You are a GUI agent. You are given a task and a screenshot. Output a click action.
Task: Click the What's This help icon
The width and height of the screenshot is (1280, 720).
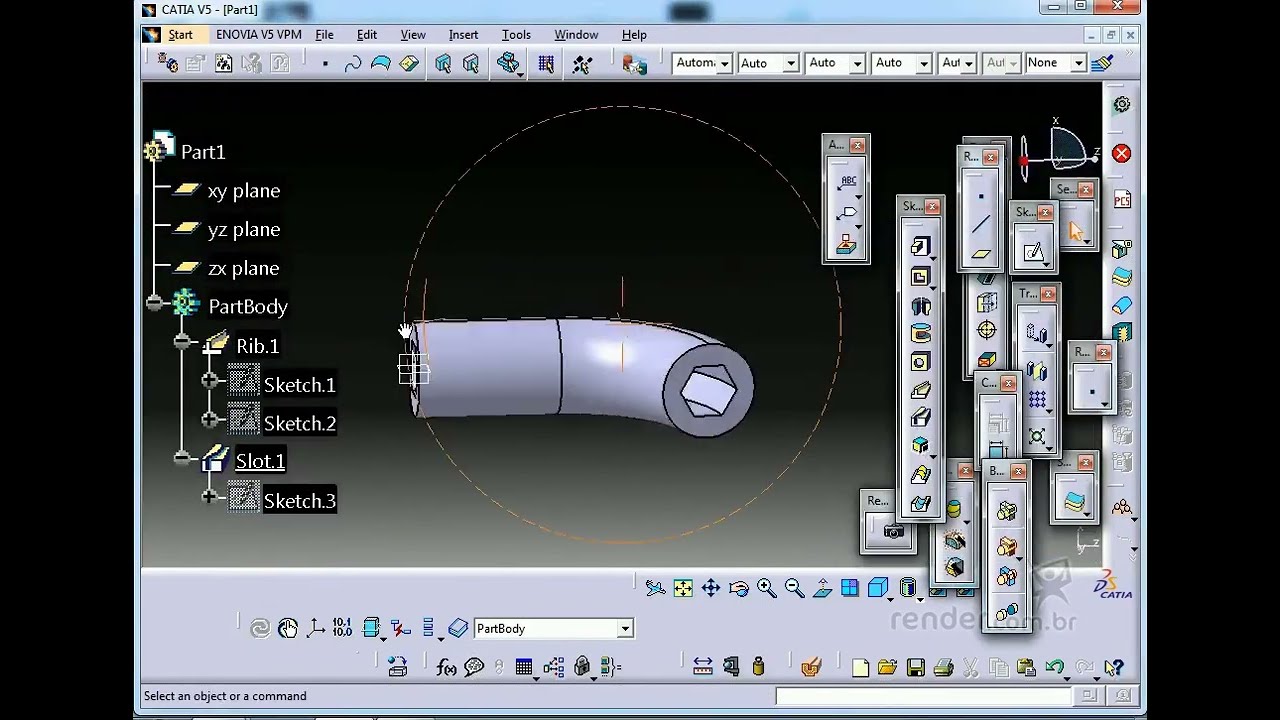pos(1115,667)
